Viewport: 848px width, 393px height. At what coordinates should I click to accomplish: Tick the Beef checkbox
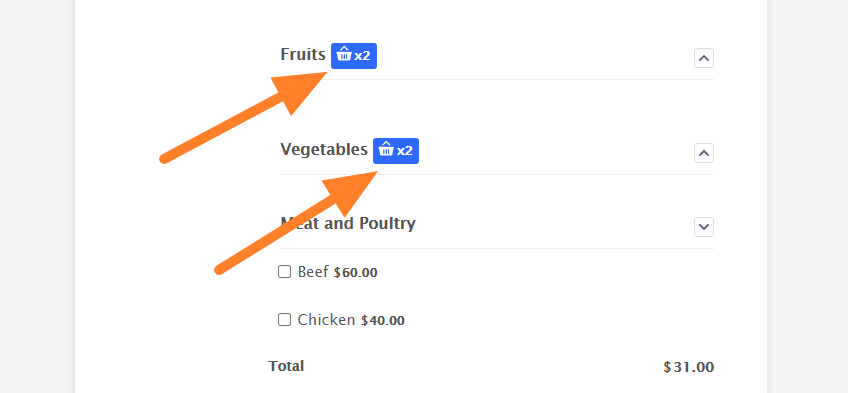[284, 271]
